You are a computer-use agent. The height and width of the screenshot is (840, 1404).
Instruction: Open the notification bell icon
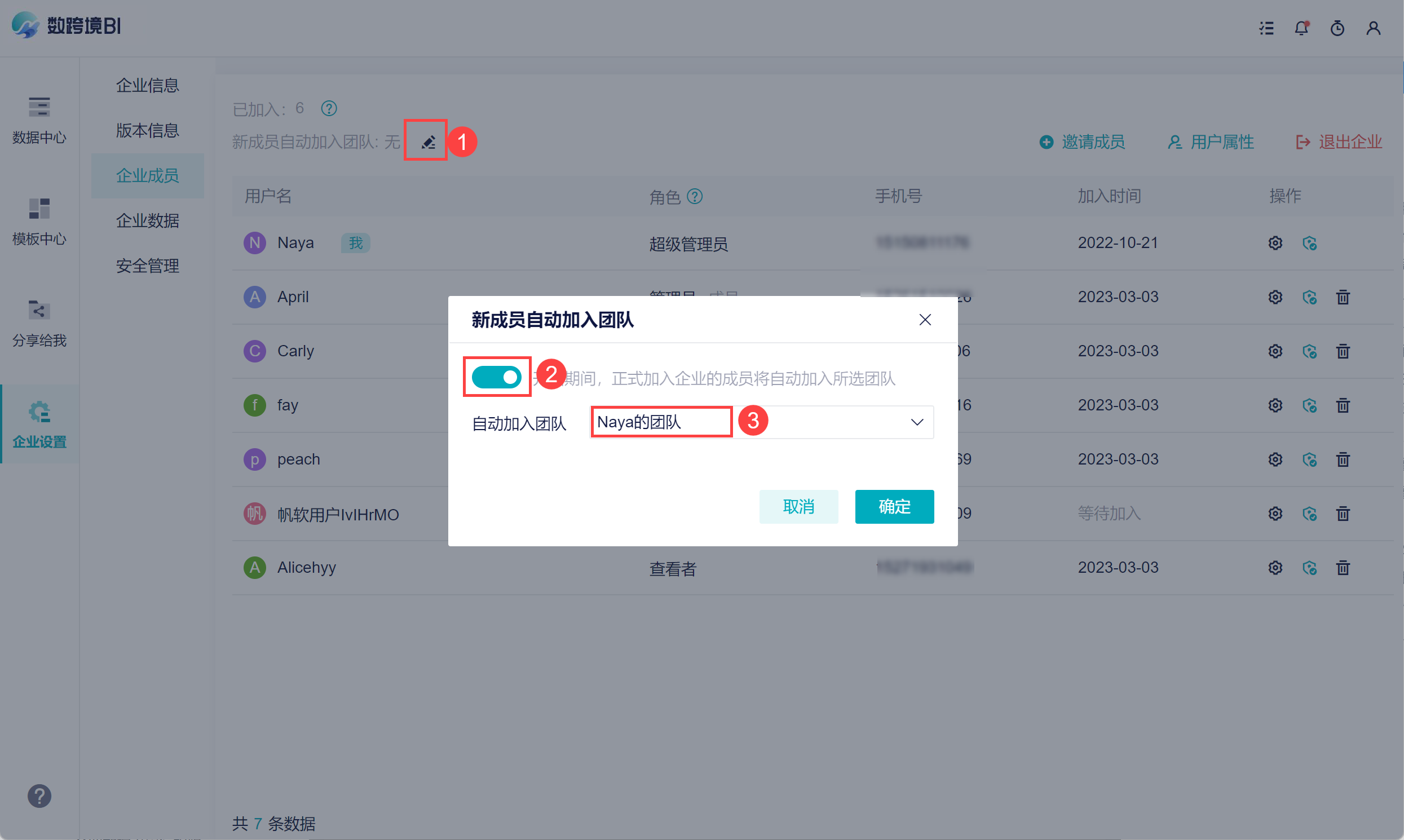pyautogui.click(x=1301, y=28)
